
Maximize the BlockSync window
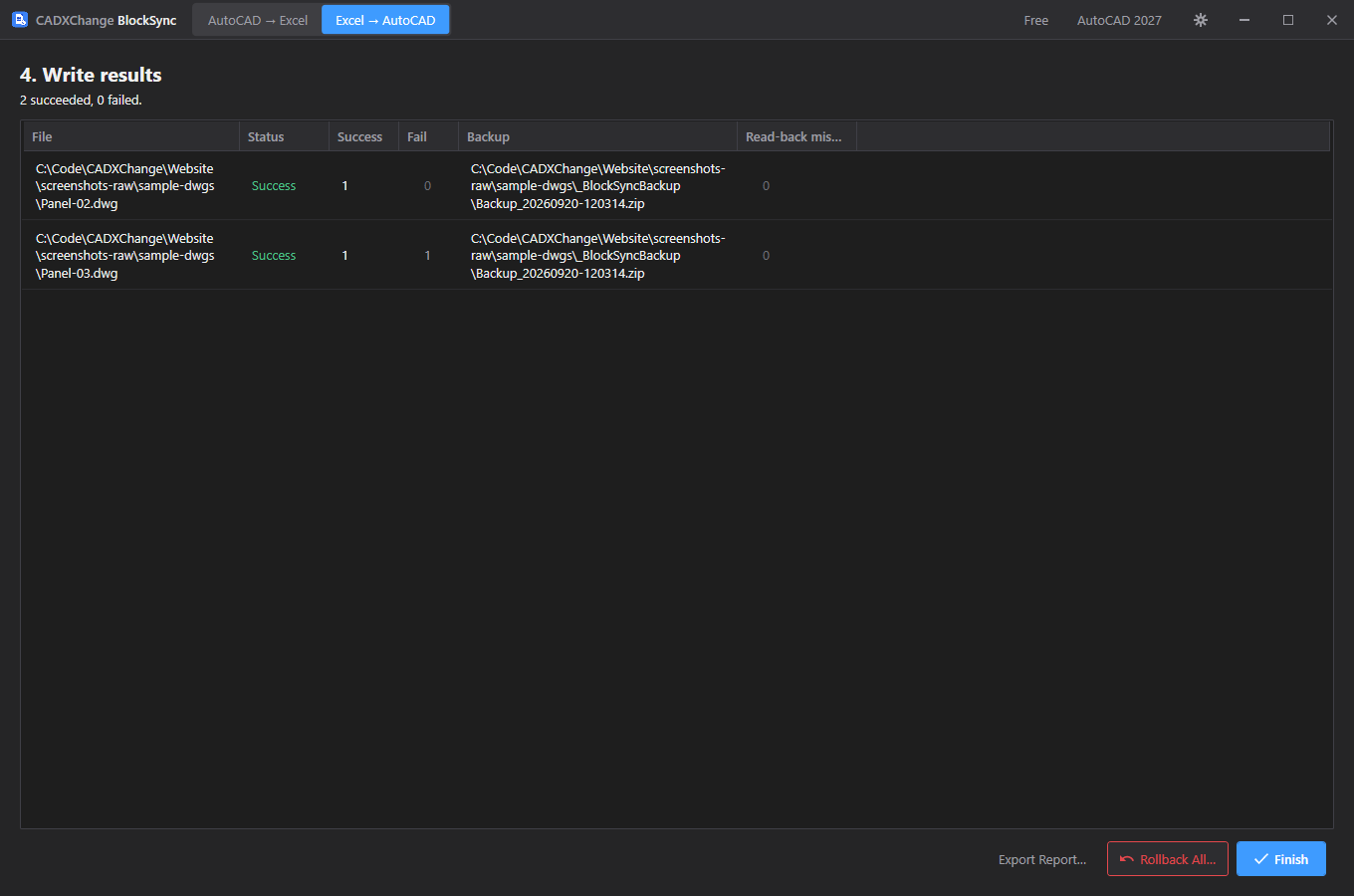pyautogui.click(x=1288, y=20)
